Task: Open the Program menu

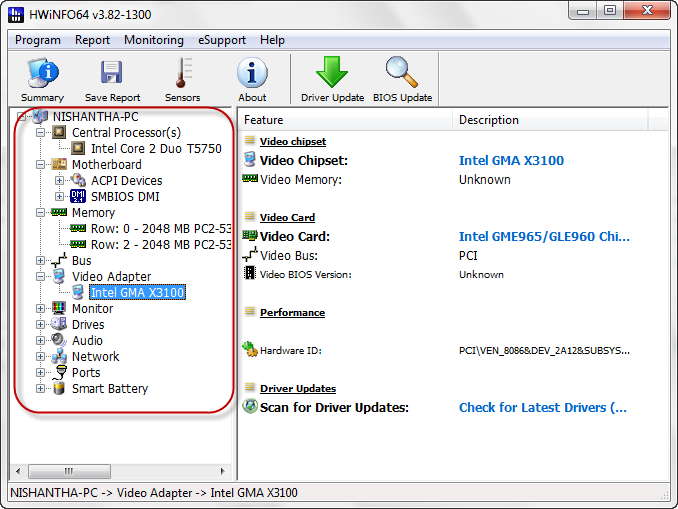Action: (38, 40)
